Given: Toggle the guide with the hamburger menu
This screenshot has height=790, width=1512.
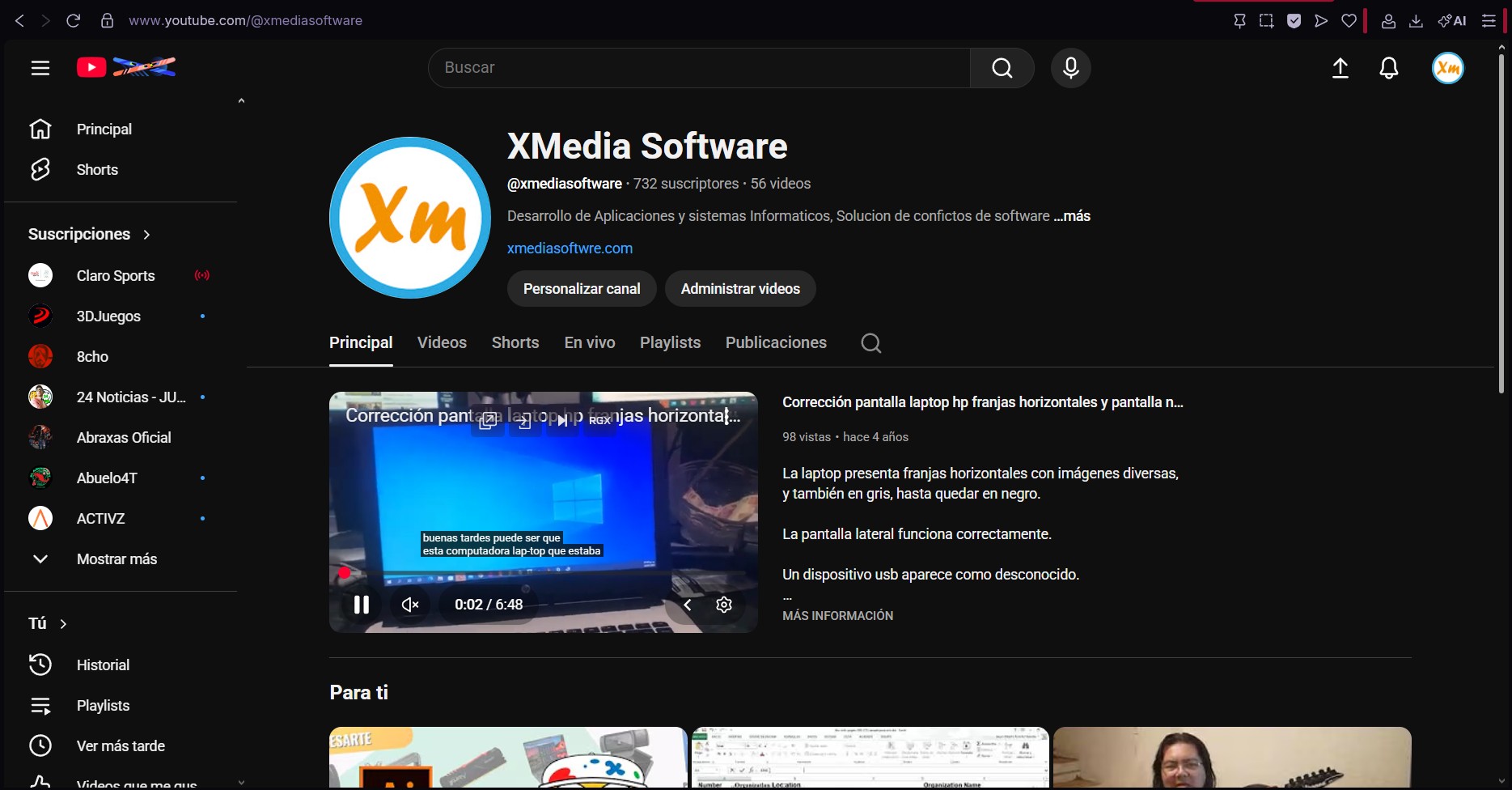Looking at the screenshot, I should (x=40, y=67).
